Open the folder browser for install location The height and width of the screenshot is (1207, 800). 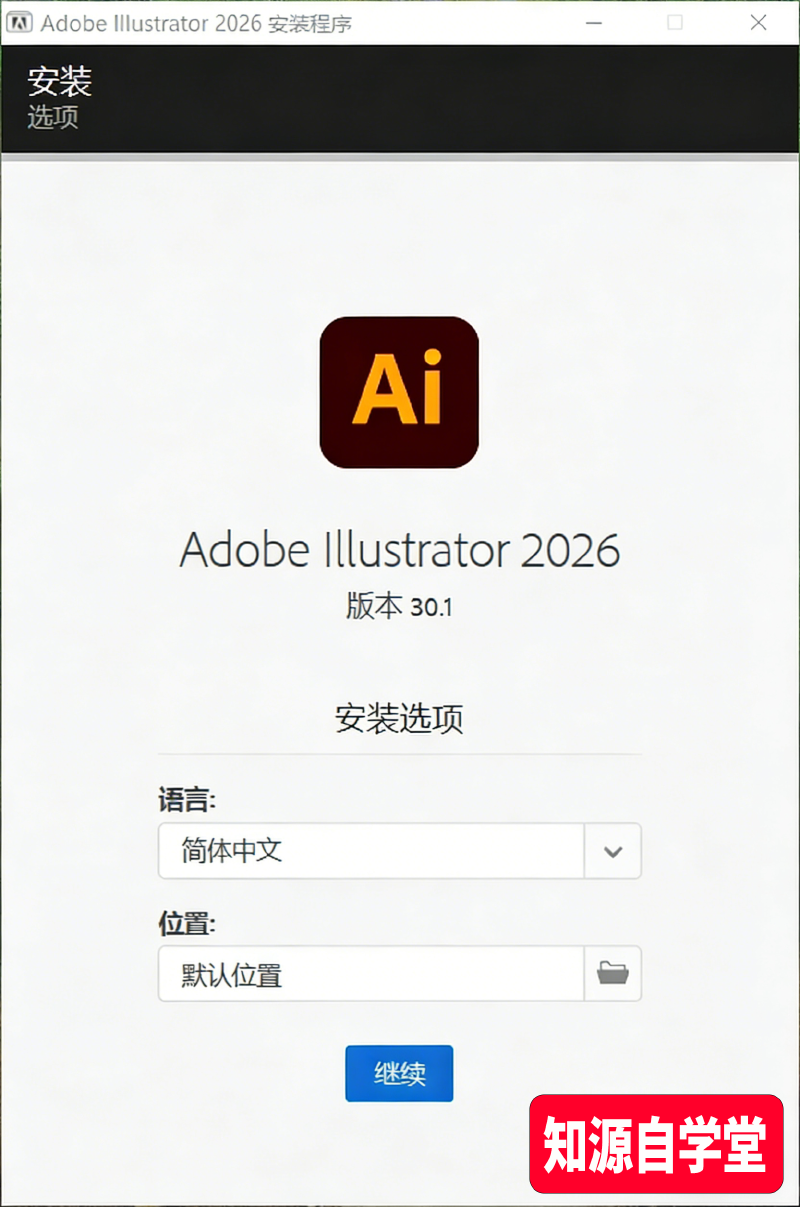[x=613, y=973]
